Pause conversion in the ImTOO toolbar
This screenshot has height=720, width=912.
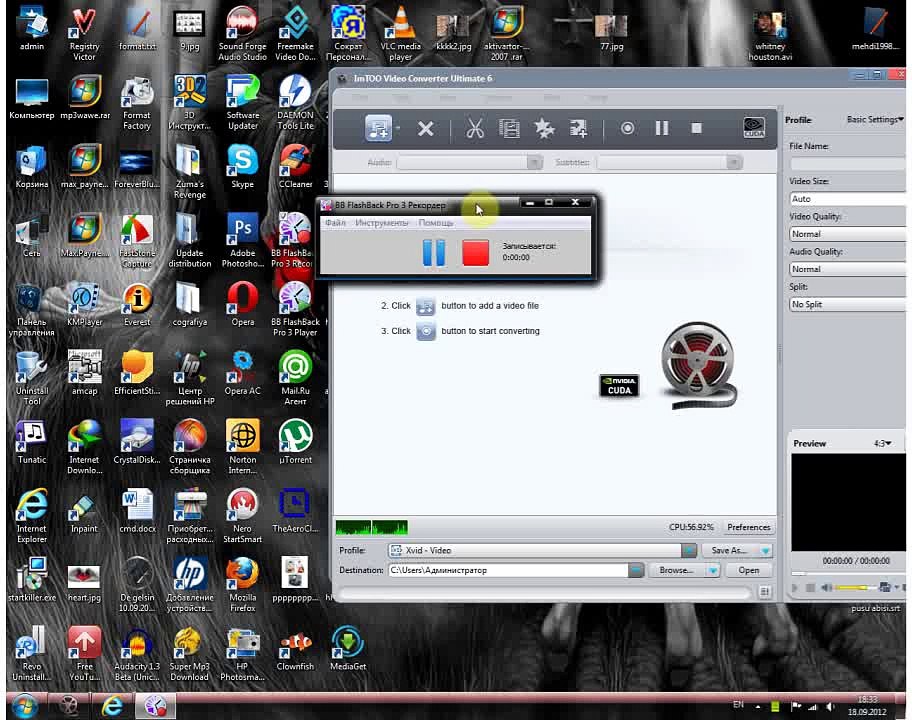tap(662, 128)
